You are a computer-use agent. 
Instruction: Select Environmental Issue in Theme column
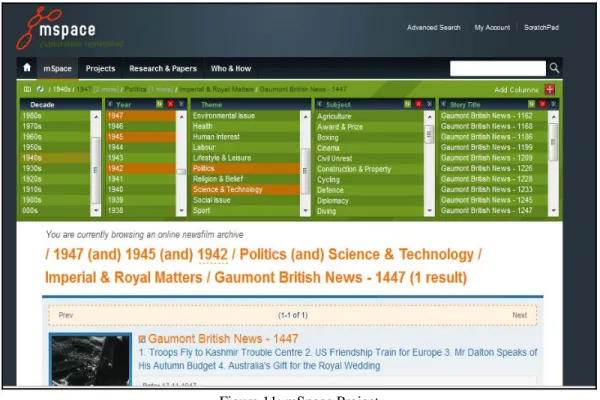pos(245,116)
